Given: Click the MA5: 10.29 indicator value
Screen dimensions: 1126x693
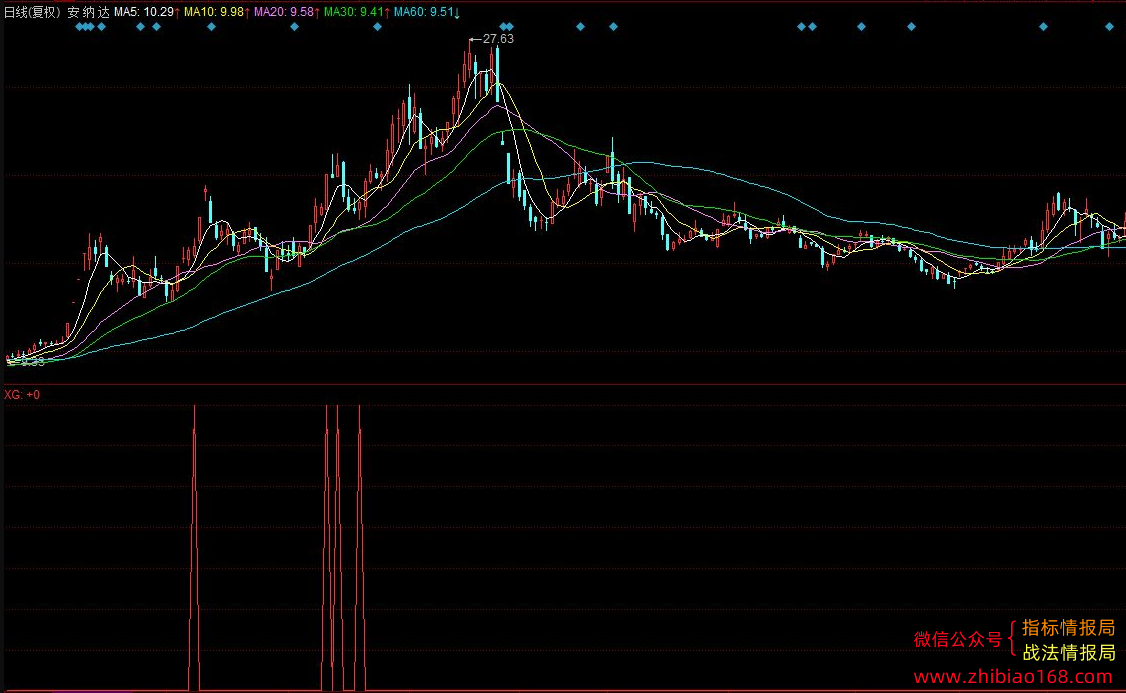Looking at the screenshot, I should [x=144, y=12].
